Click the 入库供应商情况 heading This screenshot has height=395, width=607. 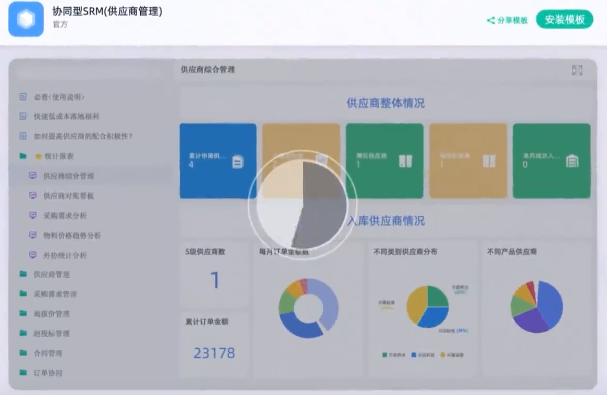[386, 221]
